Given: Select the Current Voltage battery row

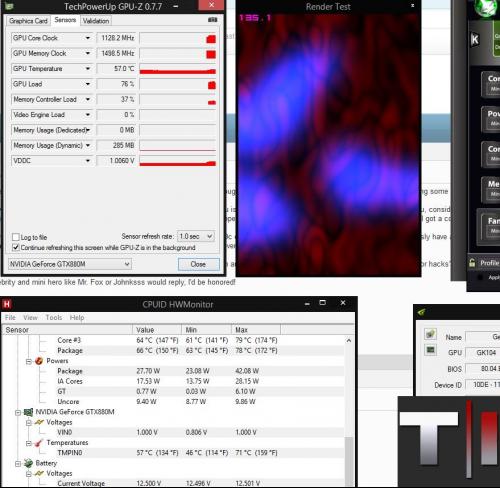Looking at the screenshot, I should click(173, 483).
